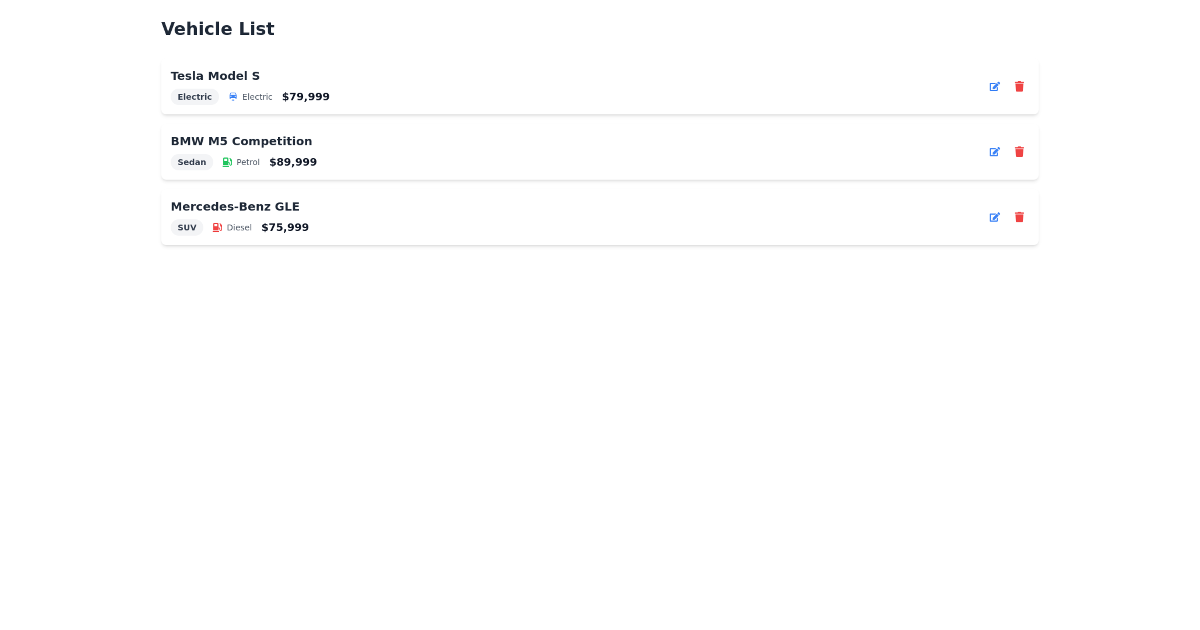
Task: Select the Electric category badge on Tesla card
Action: coord(194,96)
